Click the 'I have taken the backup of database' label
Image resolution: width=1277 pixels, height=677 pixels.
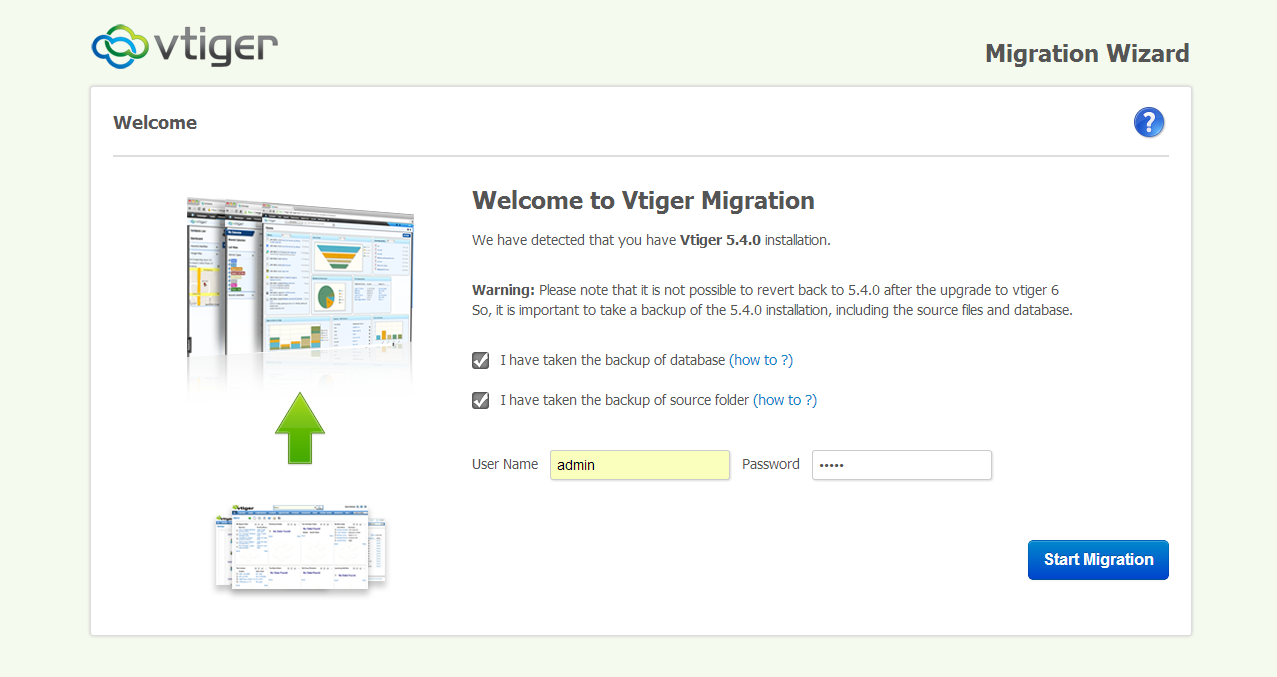coord(612,360)
